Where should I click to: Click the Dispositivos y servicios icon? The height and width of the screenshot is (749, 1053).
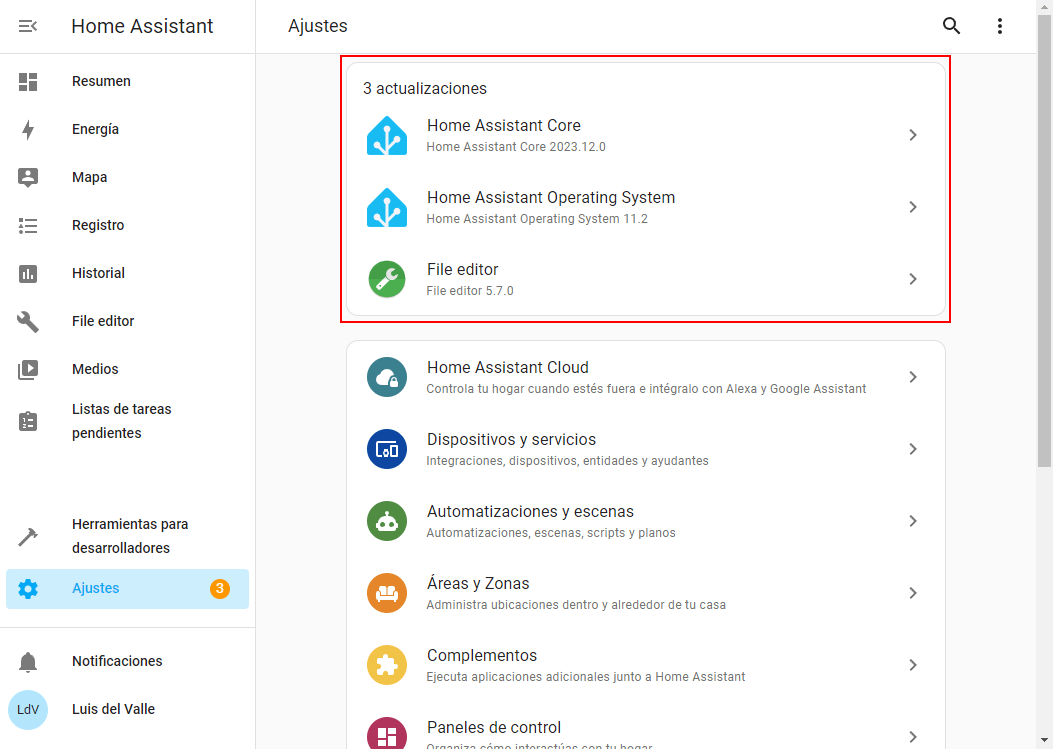point(387,449)
